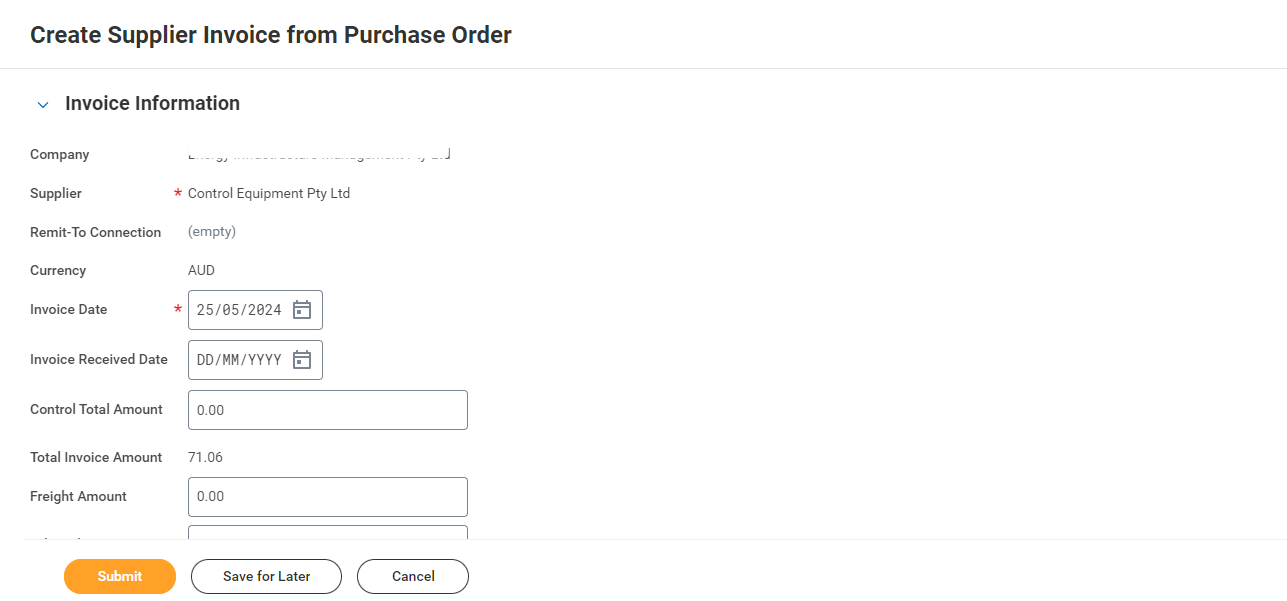This screenshot has width=1287, height=601.
Task: Click the Save for Later button
Action: pyautogui.click(x=266, y=576)
